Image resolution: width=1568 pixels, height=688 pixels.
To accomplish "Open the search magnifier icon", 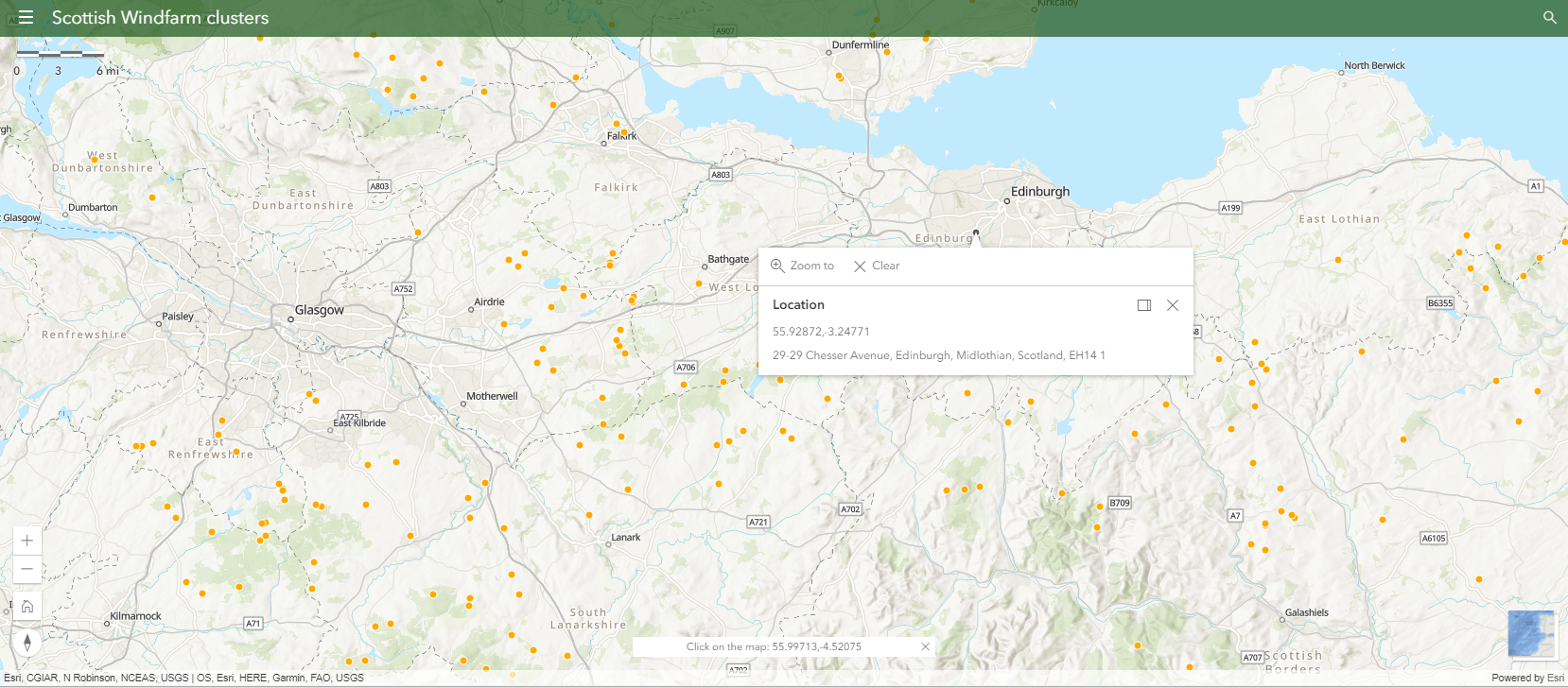I will [1549, 17].
